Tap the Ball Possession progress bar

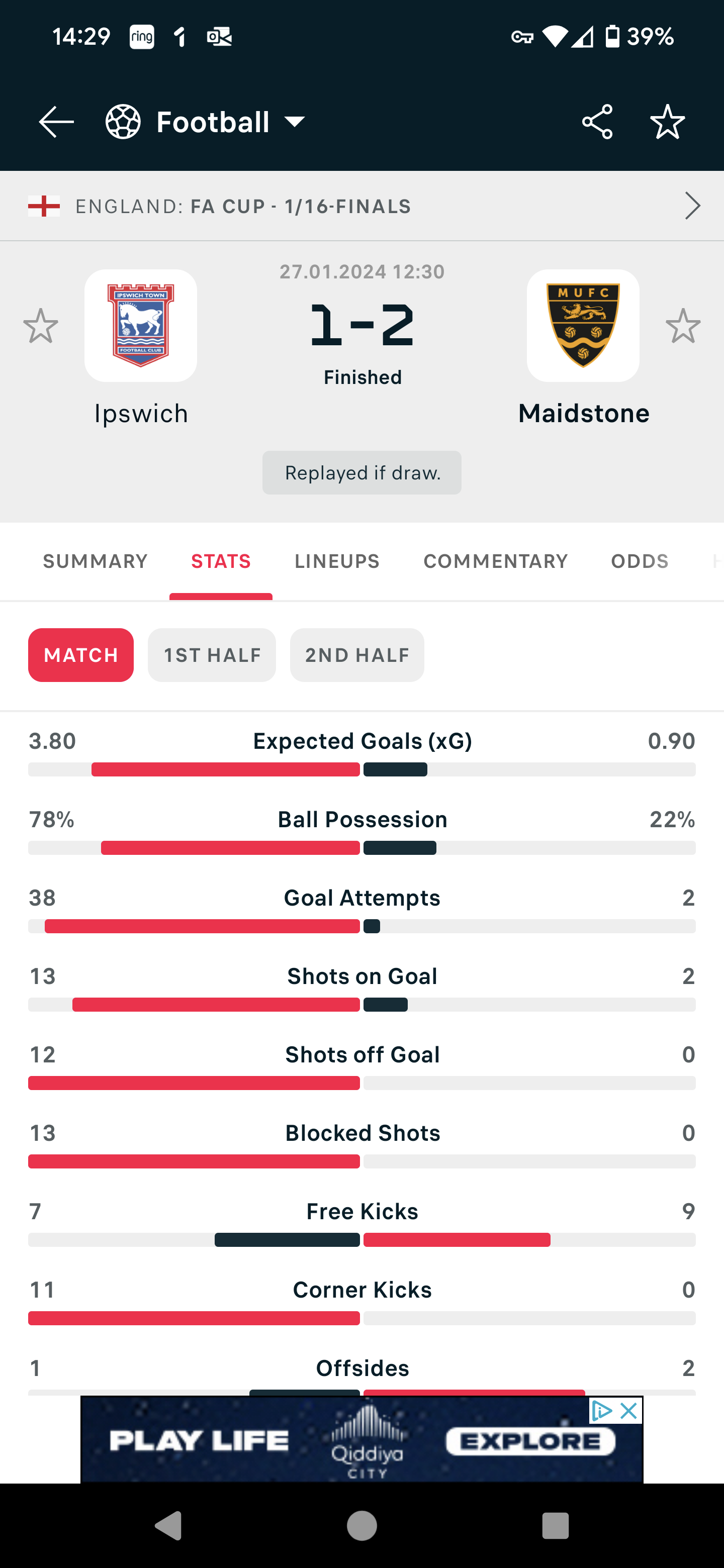click(361, 848)
